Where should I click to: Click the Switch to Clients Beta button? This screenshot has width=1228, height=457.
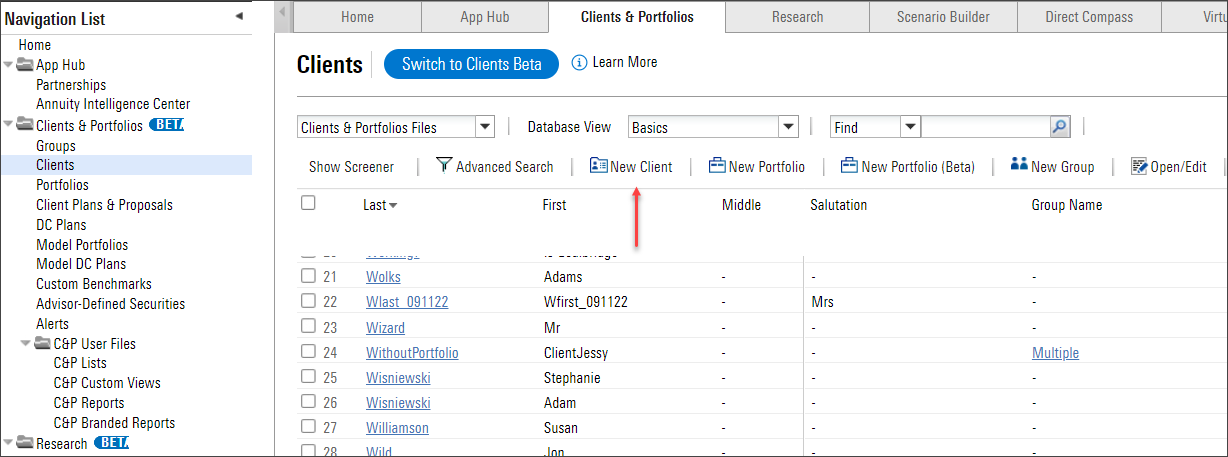(471, 64)
